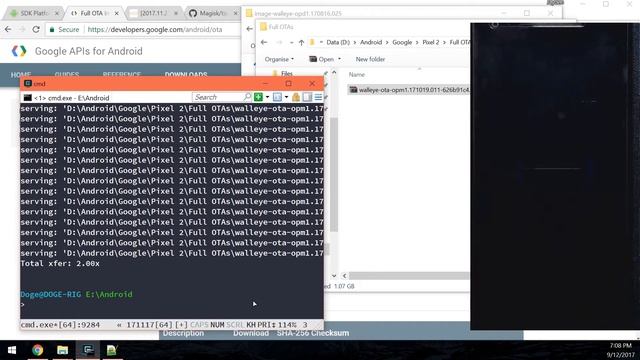640x360 pixels.
Task: Click Explorer back arrow in Full OTAs window
Action: tap(264, 42)
